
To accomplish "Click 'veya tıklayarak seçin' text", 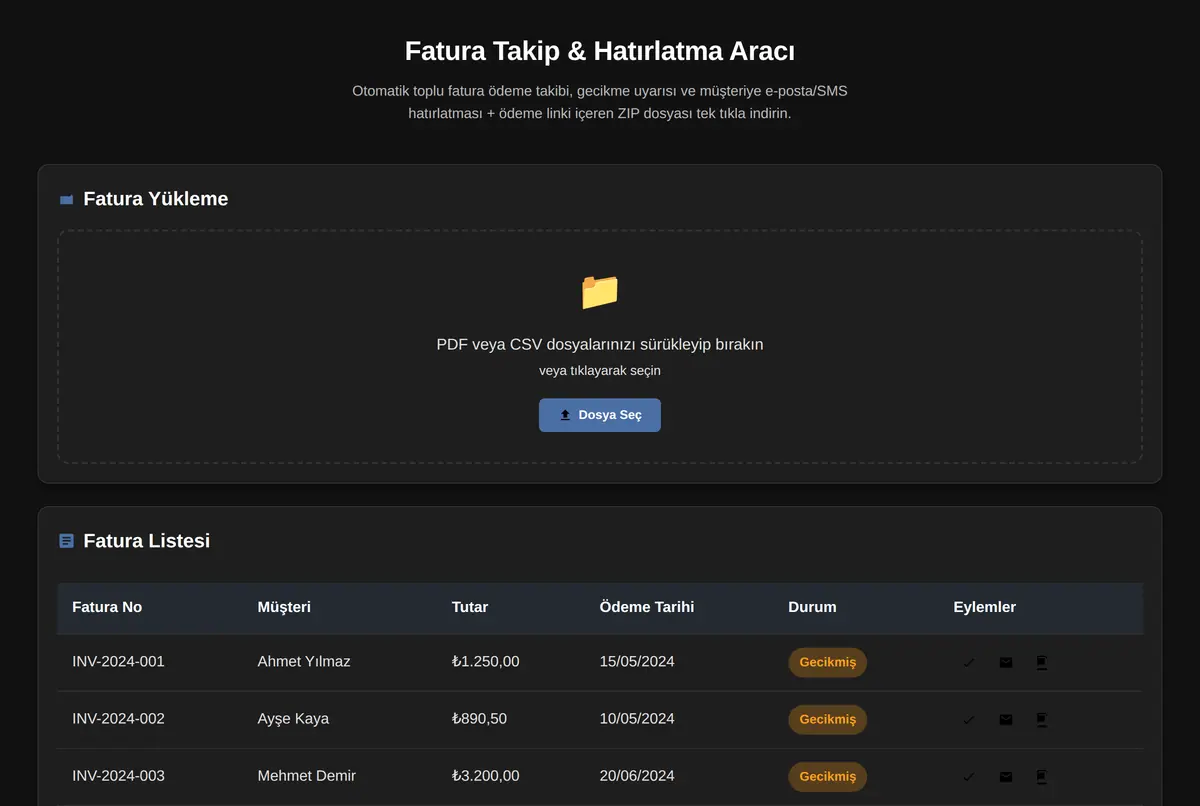I will [600, 370].
